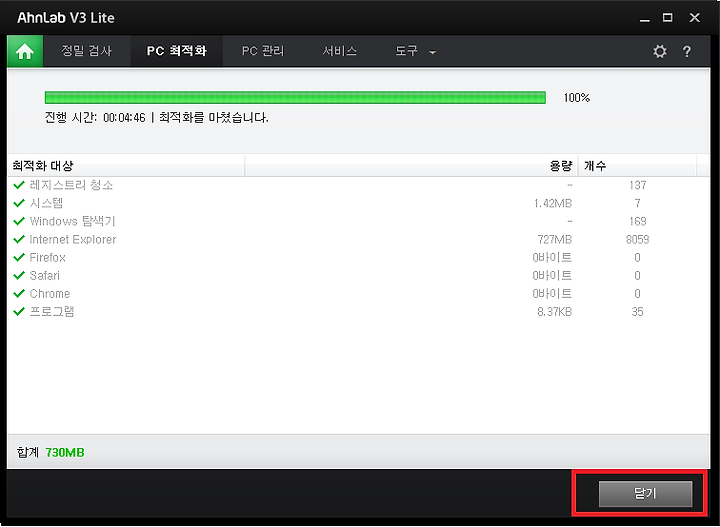Screen dimensions: 720x527
Task: Click the checkmark beside Safari
Action: 19,275
